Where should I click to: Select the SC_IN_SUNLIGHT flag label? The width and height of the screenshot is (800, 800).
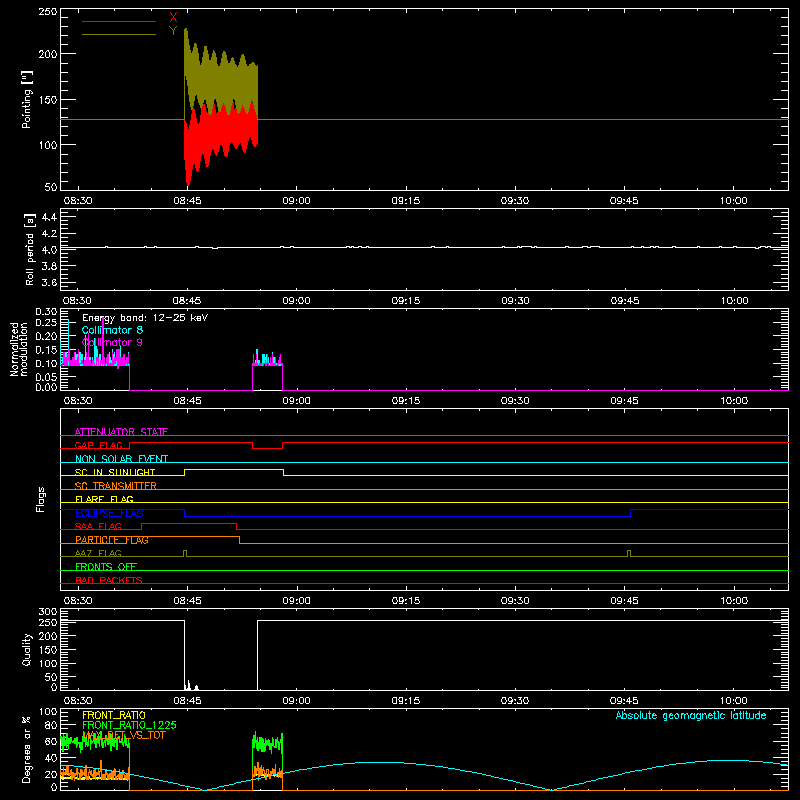point(115,472)
